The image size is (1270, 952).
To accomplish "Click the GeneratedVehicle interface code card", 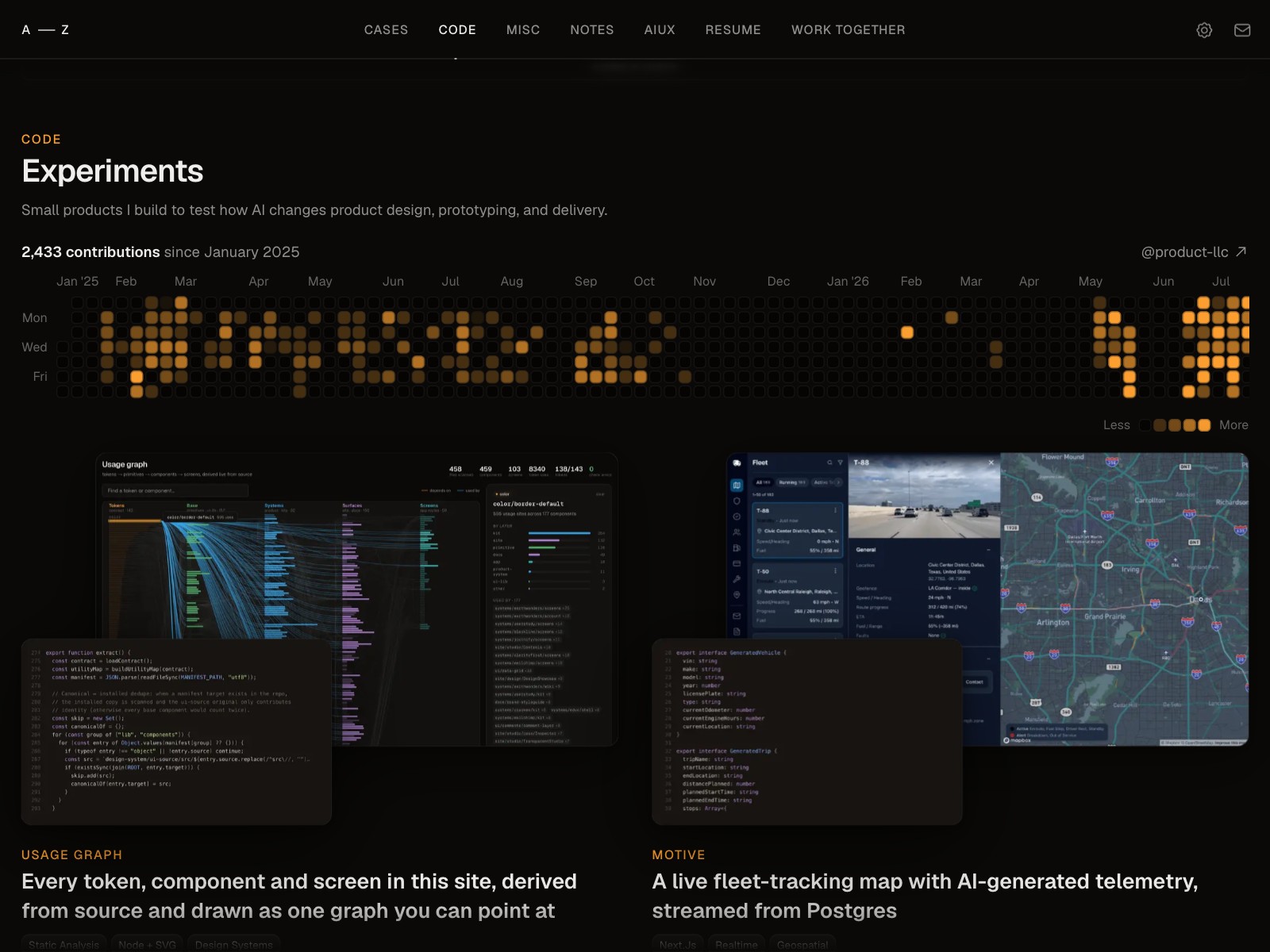I will pos(807,731).
